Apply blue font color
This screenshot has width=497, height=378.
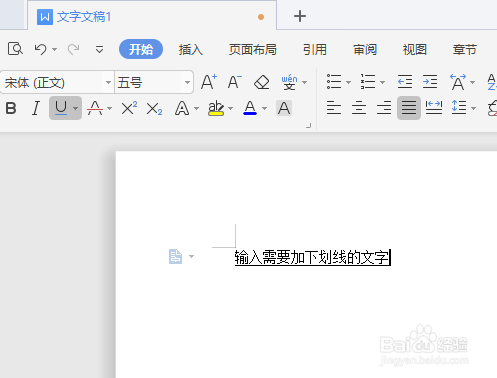(x=250, y=108)
